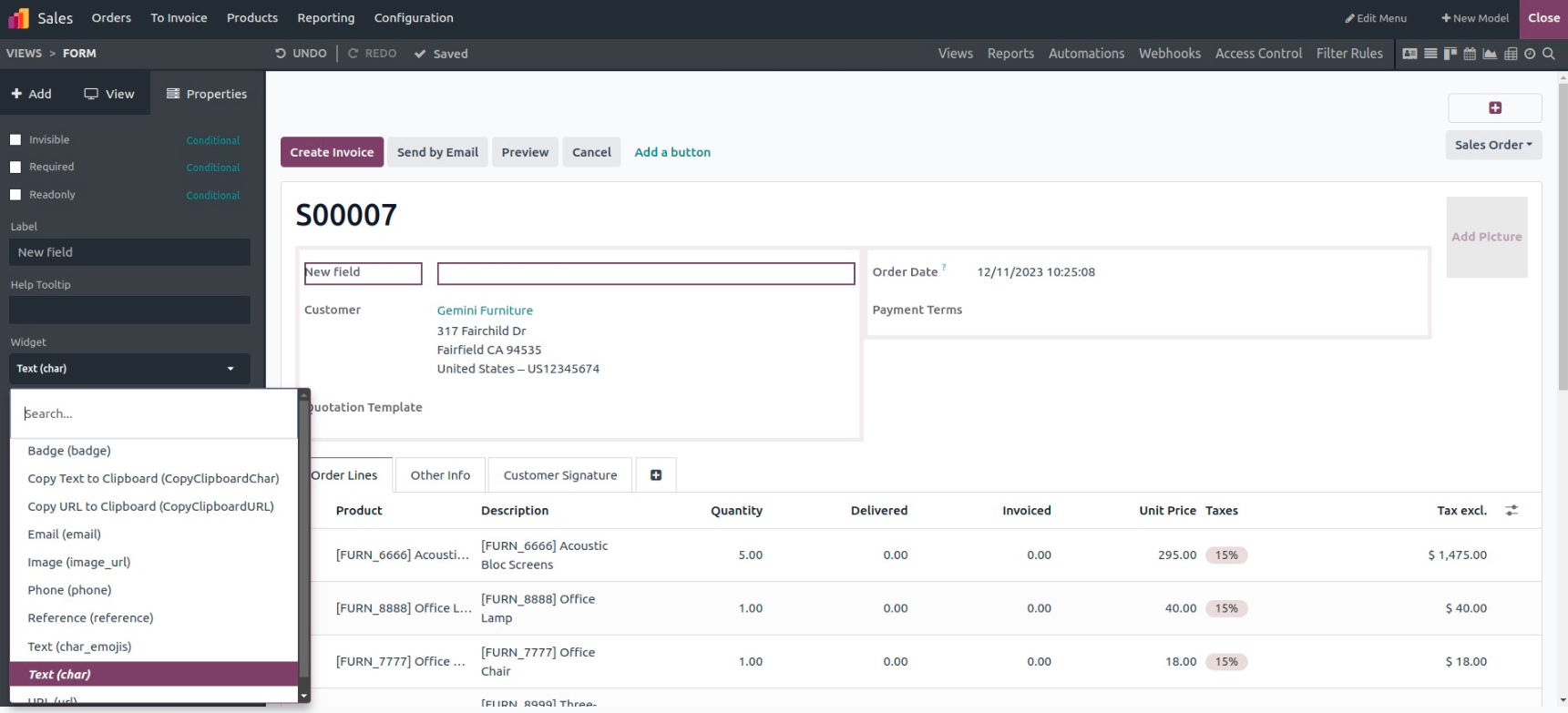Open the Activity clock view icon

click(1530, 54)
